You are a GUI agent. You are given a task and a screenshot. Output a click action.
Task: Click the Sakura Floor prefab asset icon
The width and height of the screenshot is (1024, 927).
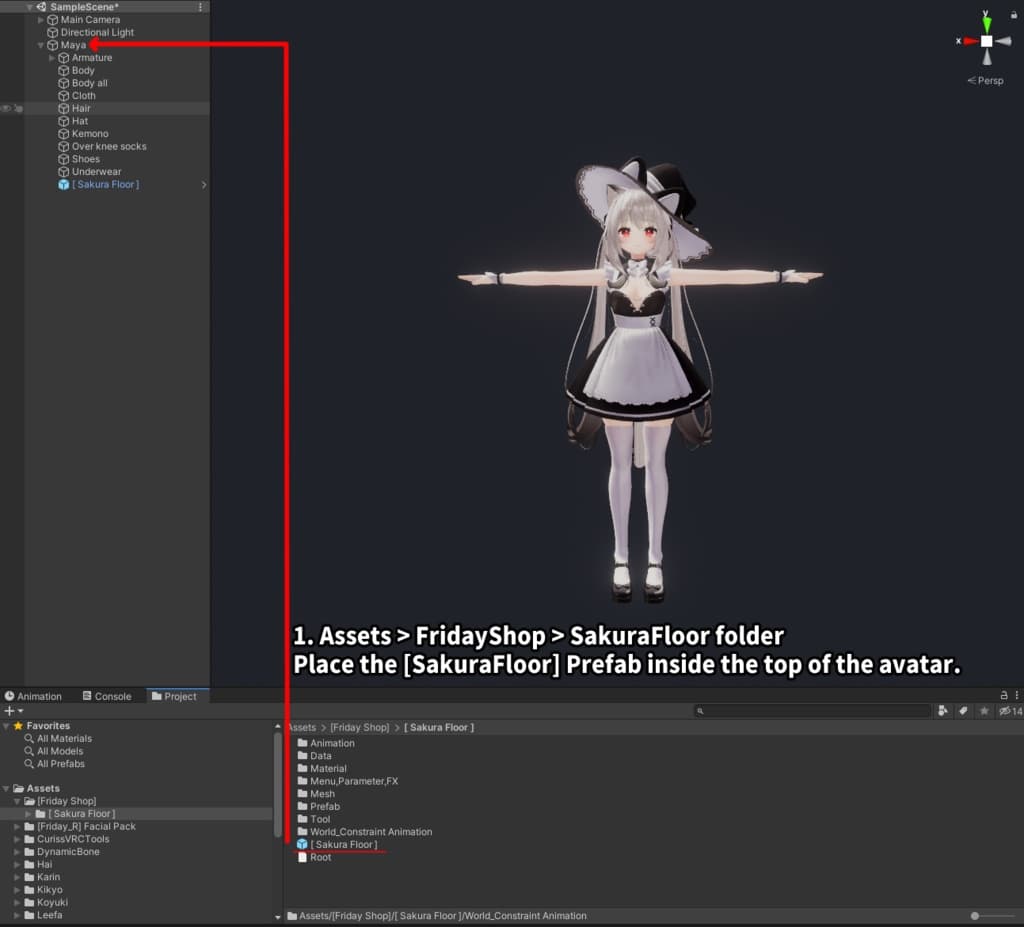pos(302,844)
